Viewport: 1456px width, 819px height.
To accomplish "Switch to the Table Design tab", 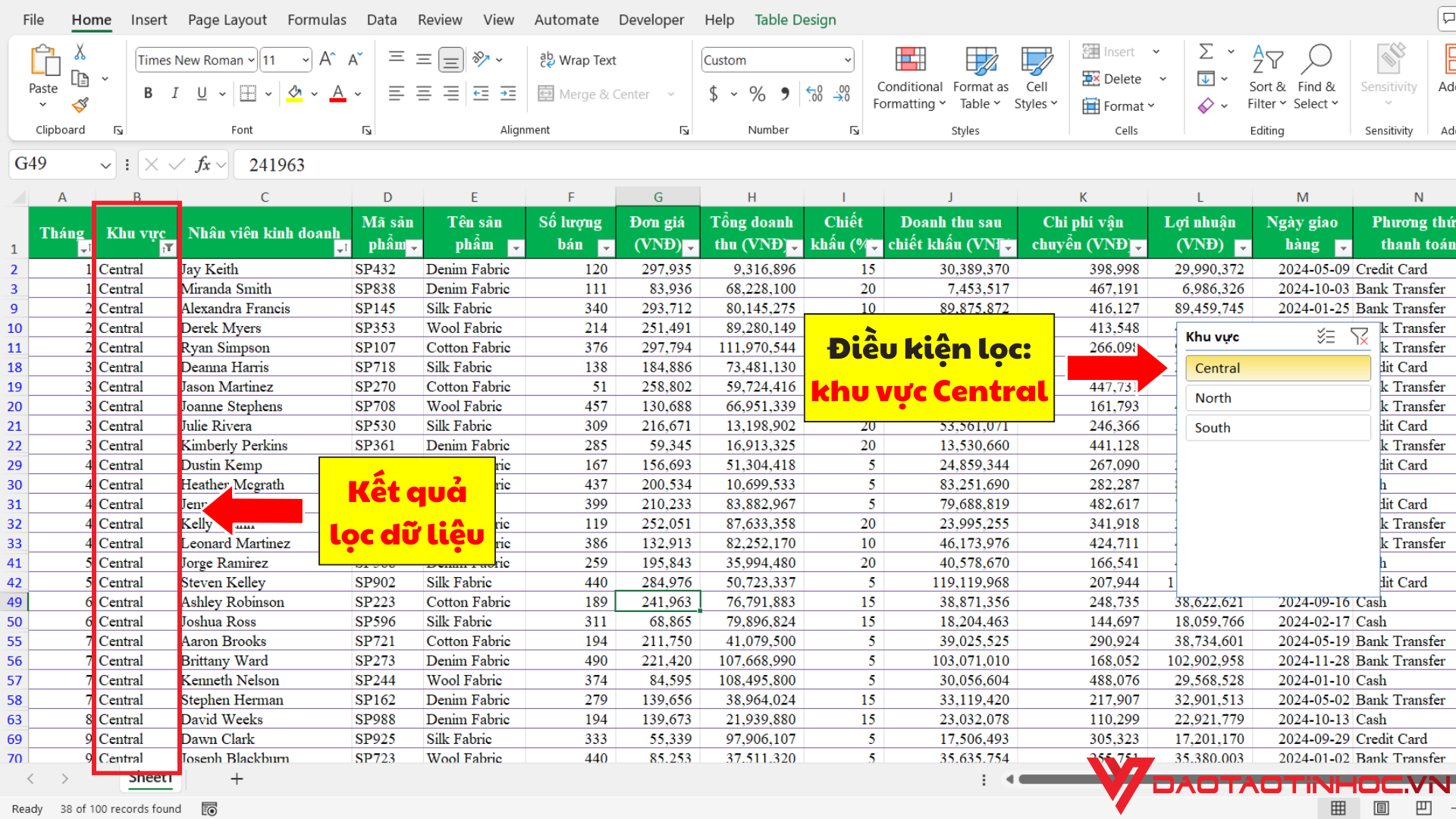I will [795, 19].
